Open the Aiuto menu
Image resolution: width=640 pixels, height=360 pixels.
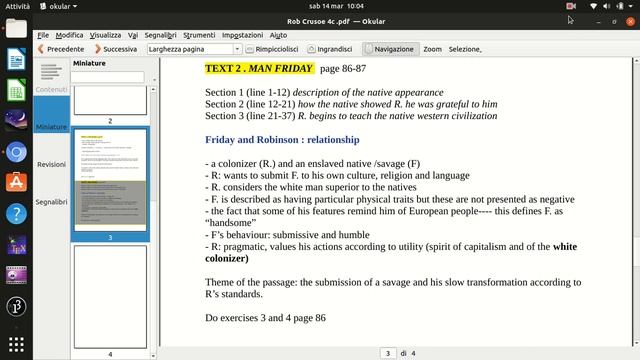click(278, 35)
